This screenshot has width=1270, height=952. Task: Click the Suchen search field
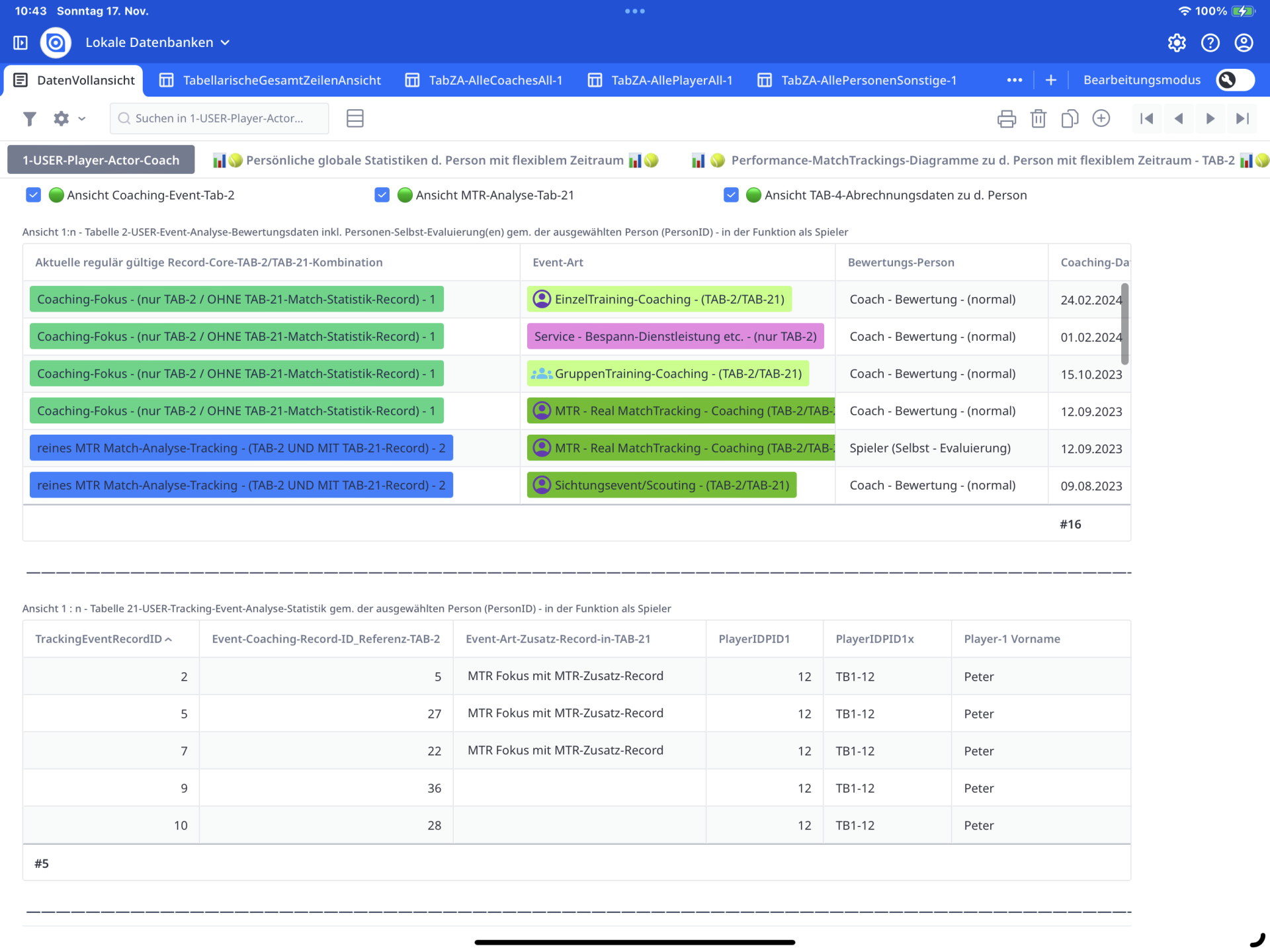tap(219, 118)
